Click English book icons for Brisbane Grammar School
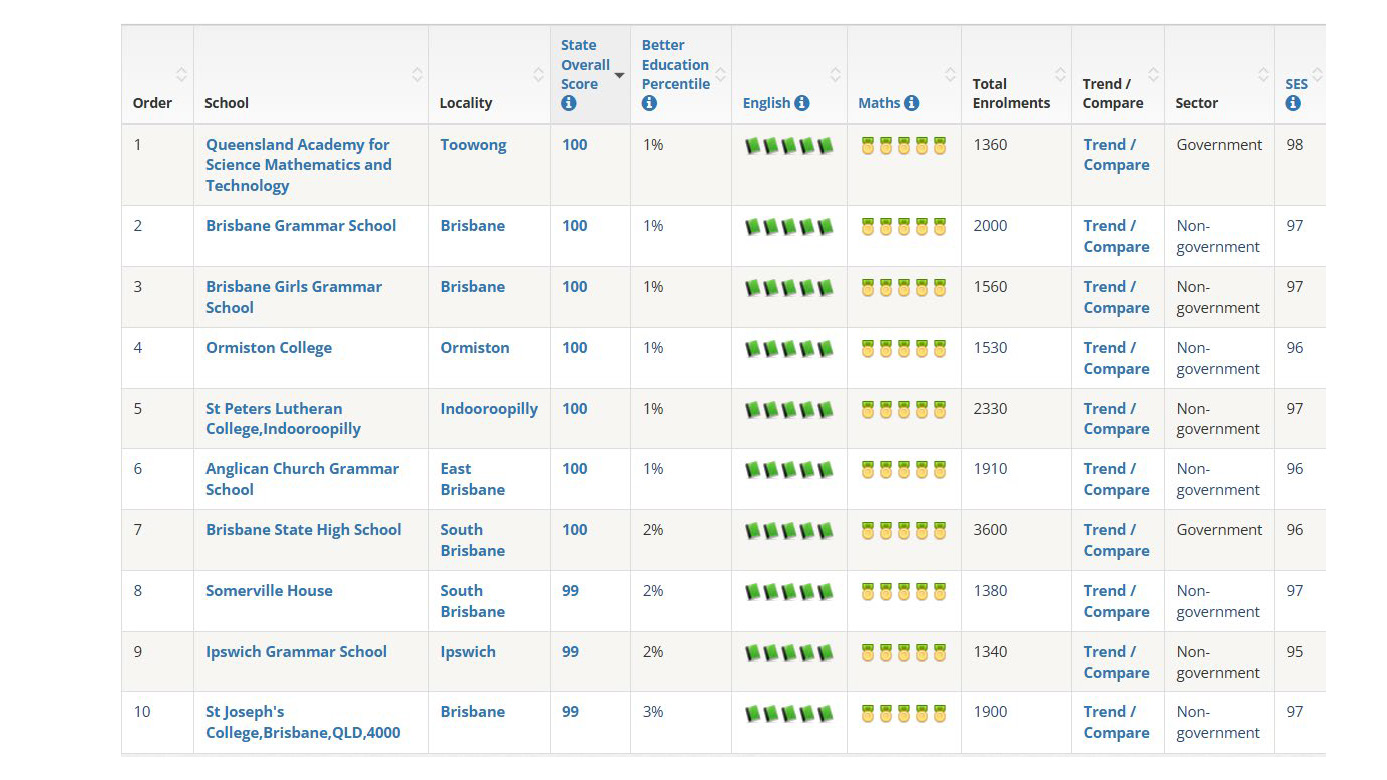 (789, 227)
